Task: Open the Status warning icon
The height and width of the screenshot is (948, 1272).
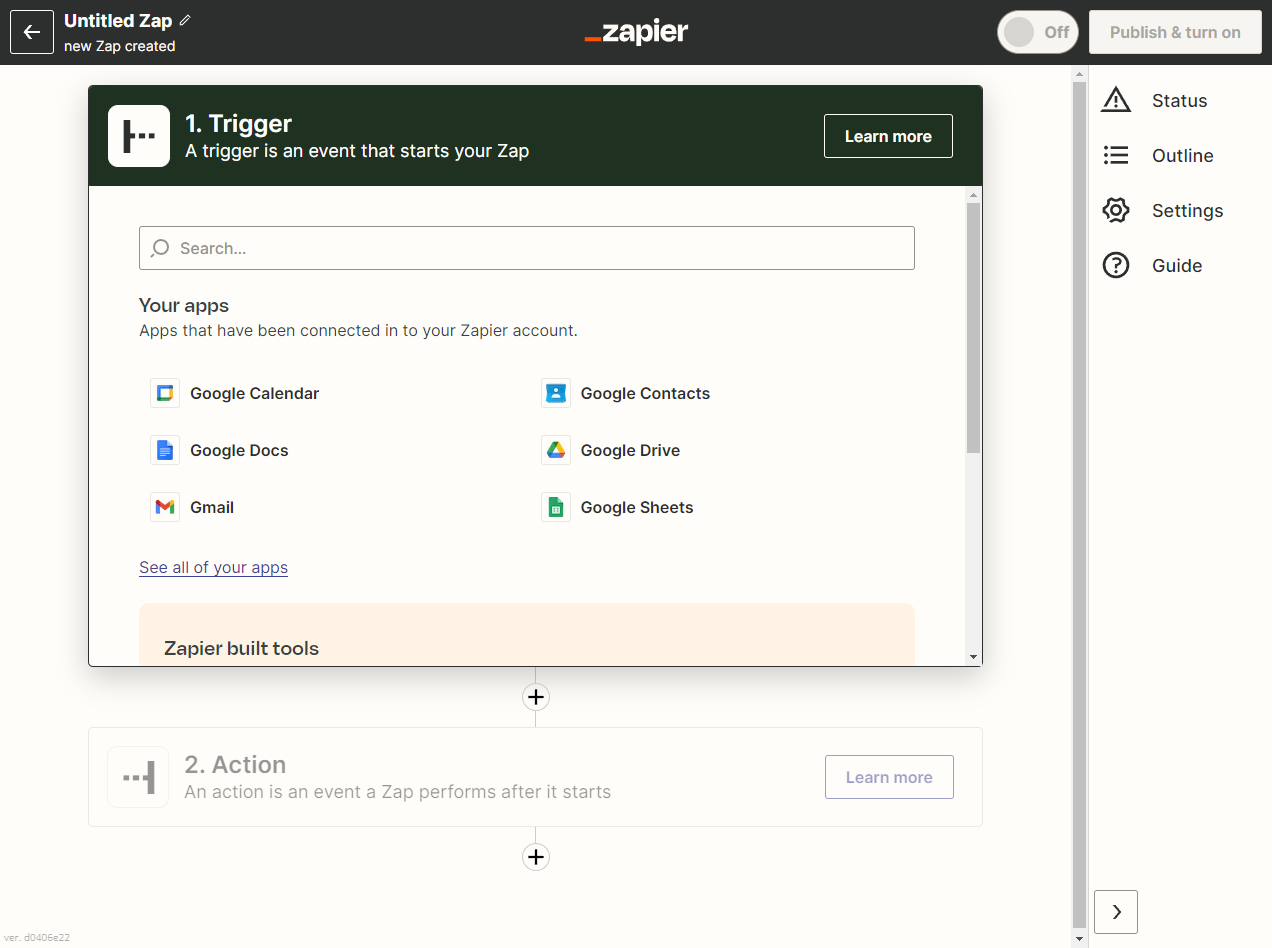Action: click(x=1116, y=100)
